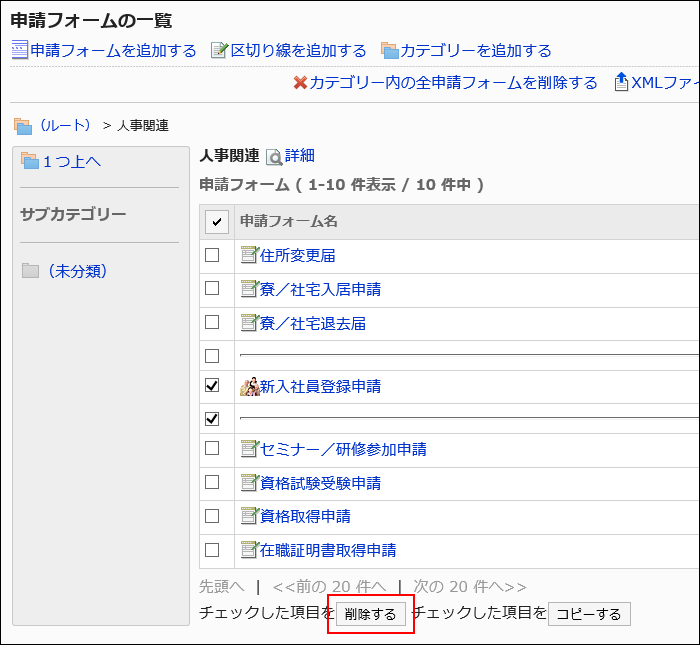Check the unchecked separator line checkbox

(x=212, y=356)
